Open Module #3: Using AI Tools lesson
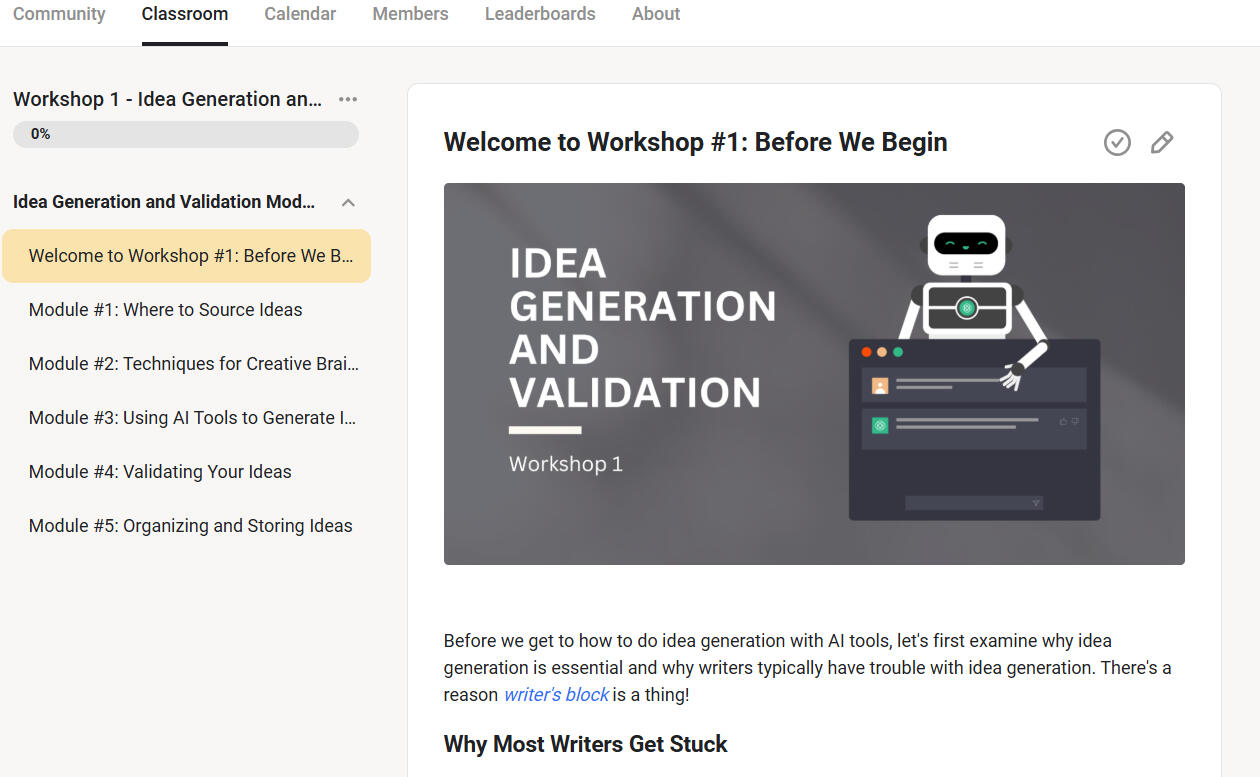1260x777 pixels. coord(192,418)
